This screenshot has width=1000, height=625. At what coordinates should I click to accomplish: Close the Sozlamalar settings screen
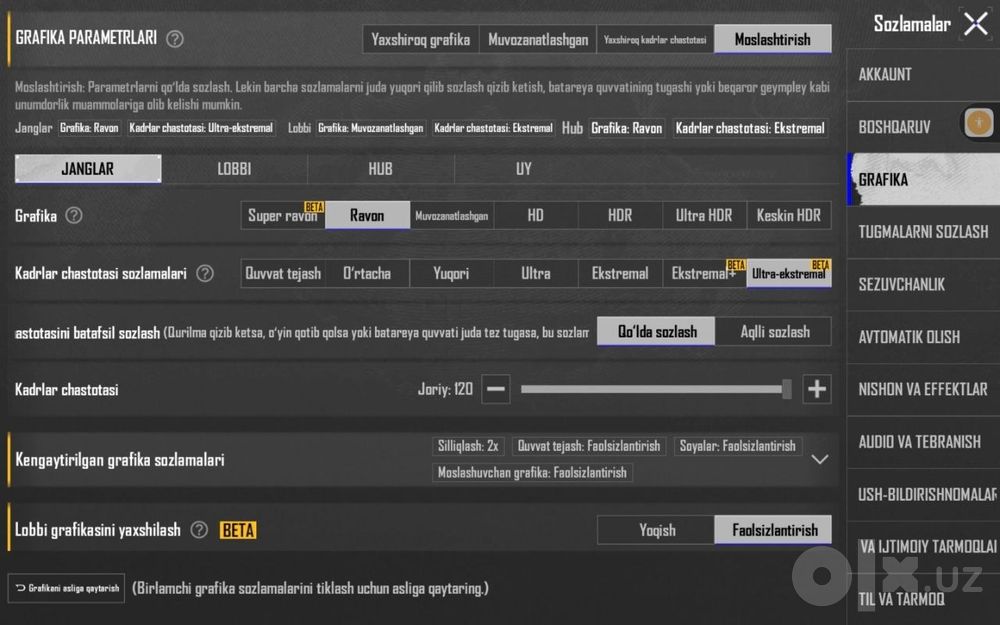pos(976,24)
